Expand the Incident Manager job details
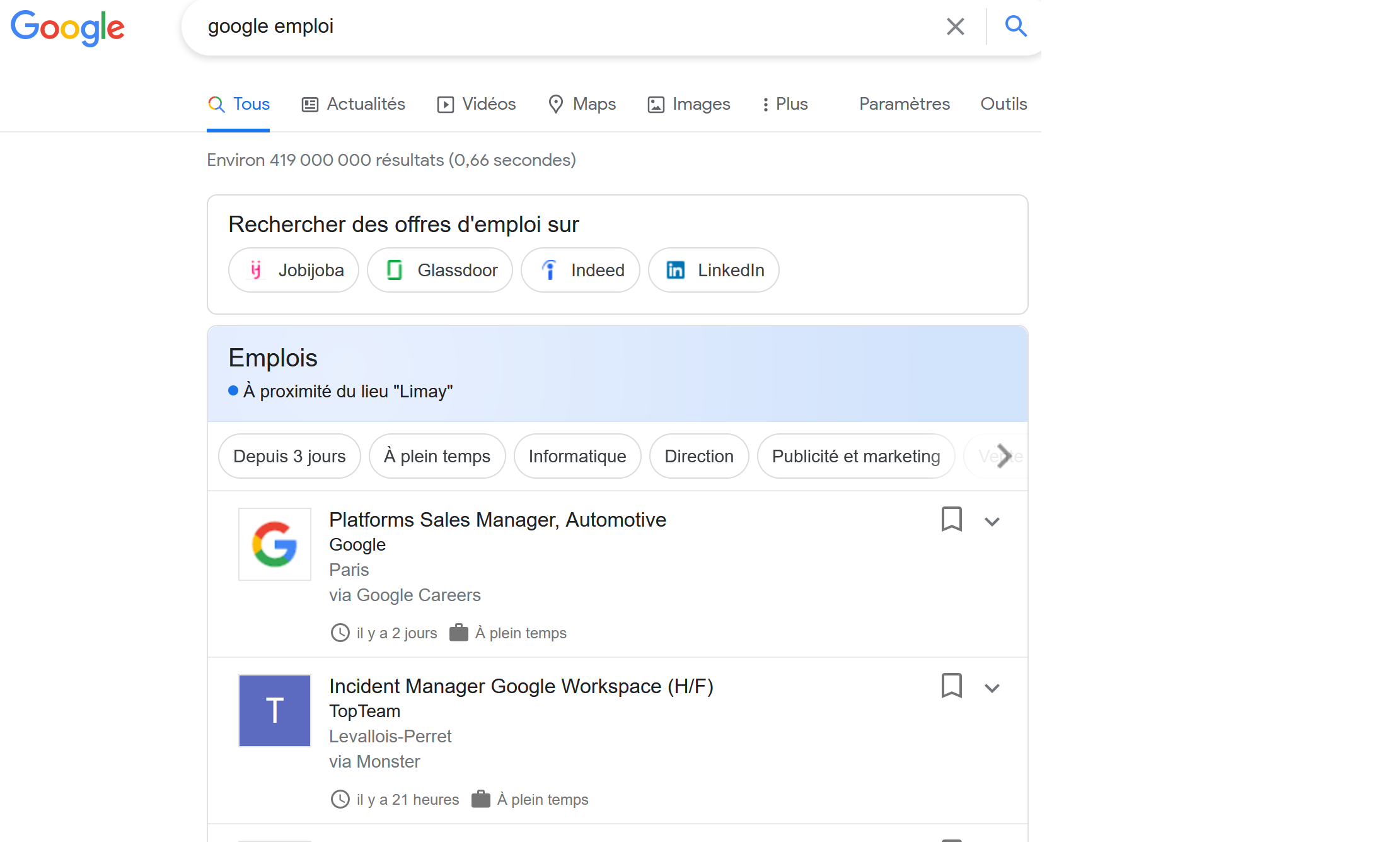 pos(992,688)
